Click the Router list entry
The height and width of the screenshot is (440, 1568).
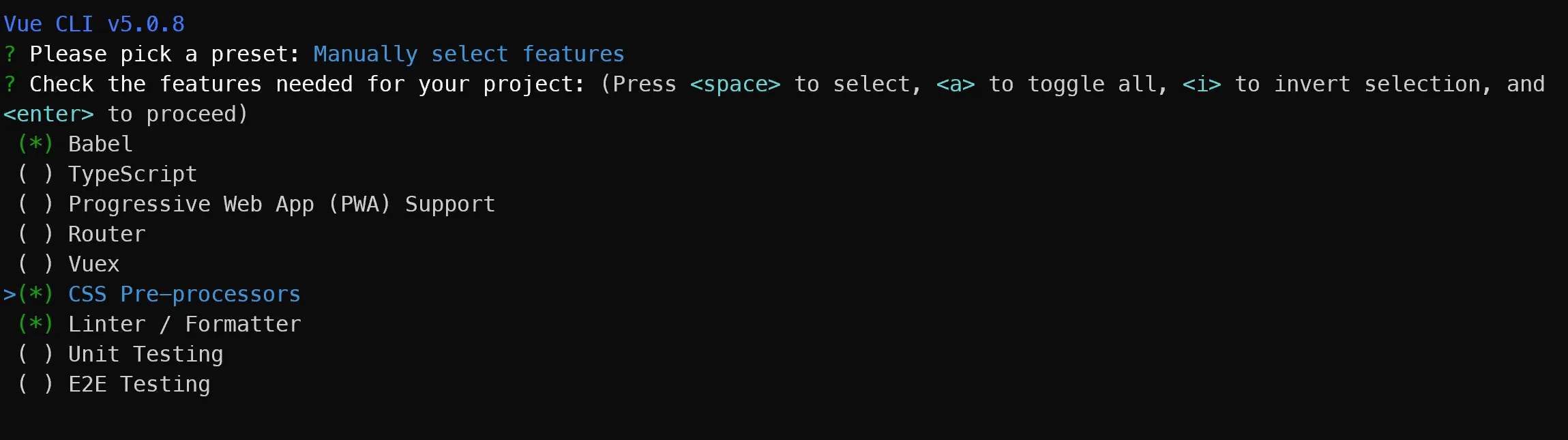pyautogui.click(x=107, y=234)
